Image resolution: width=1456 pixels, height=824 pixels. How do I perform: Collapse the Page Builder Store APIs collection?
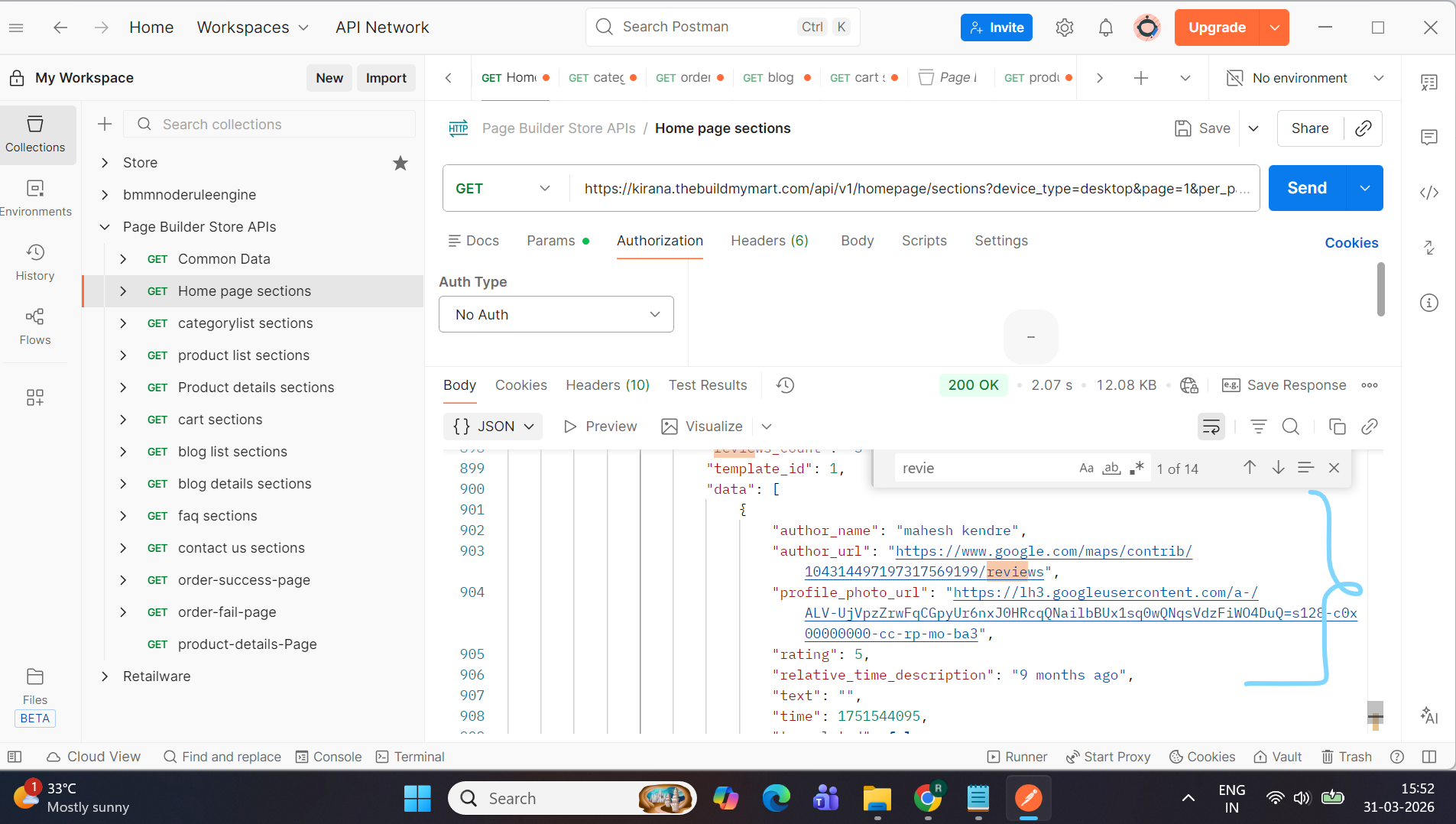pos(105,227)
